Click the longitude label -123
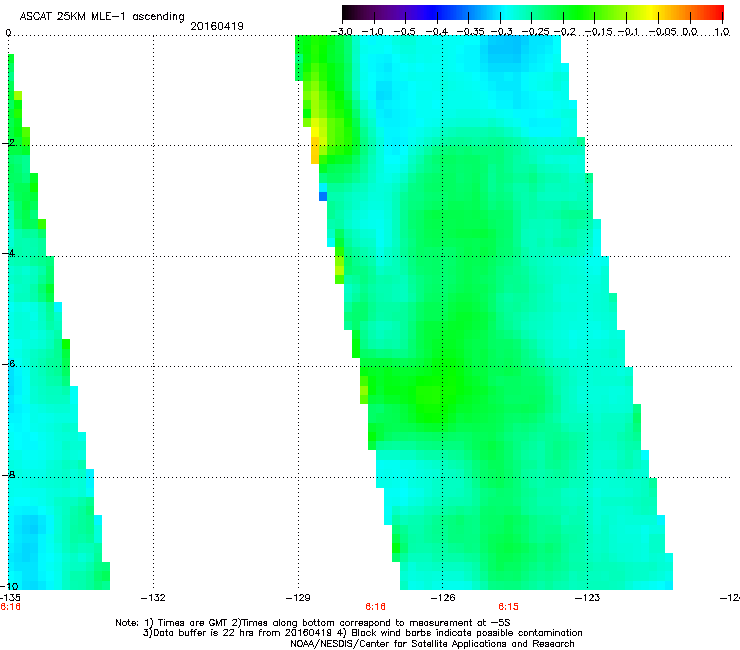The width and height of the screenshot is (740, 650). point(588,598)
